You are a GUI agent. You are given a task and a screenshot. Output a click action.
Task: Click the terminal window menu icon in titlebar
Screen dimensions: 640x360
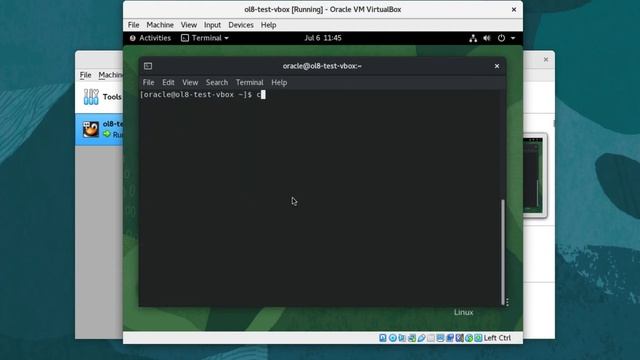click(148, 66)
